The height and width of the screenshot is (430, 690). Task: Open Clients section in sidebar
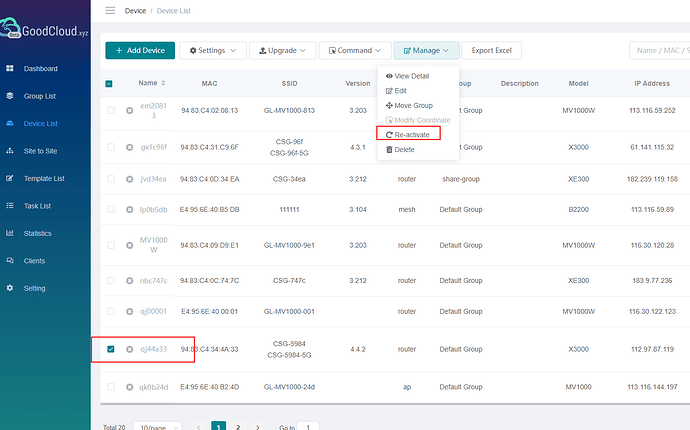pyautogui.click(x=34, y=260)
